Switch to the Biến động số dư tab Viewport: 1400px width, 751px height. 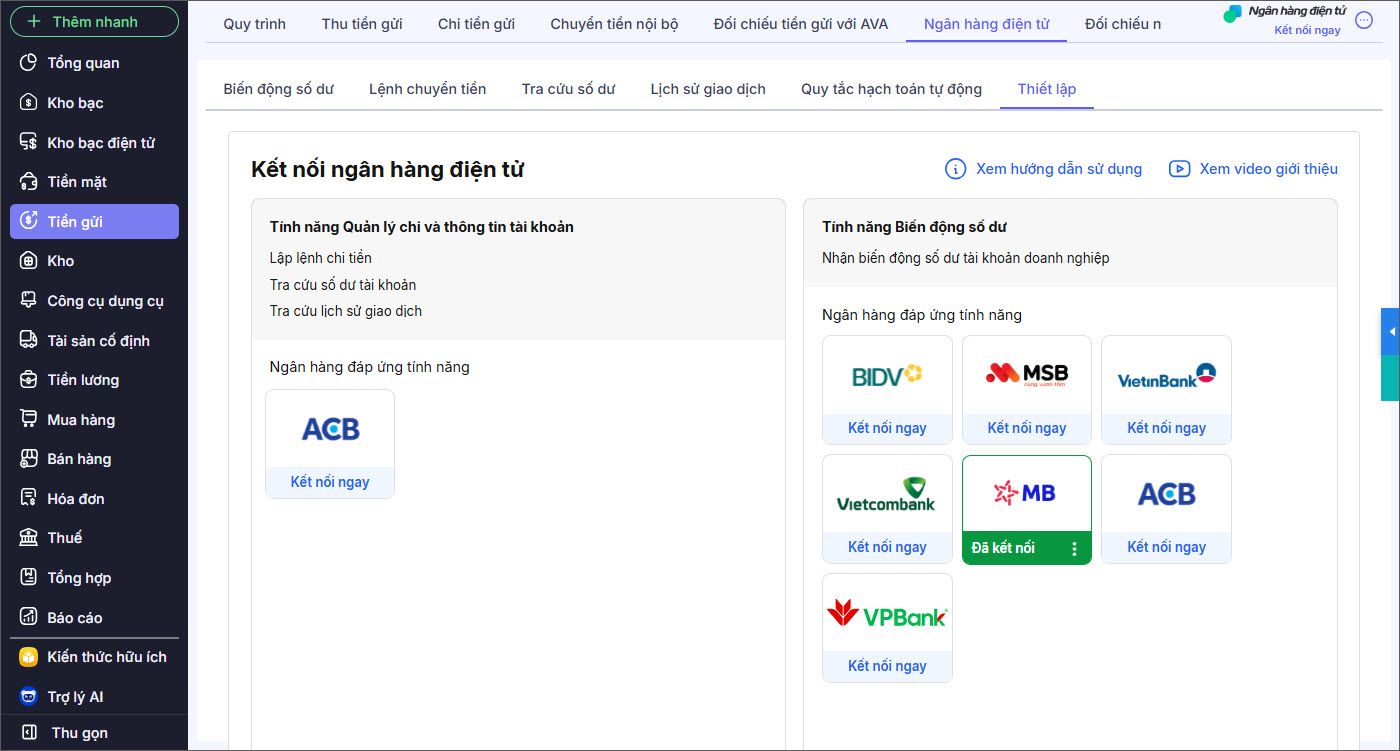(x=278, y=89)
